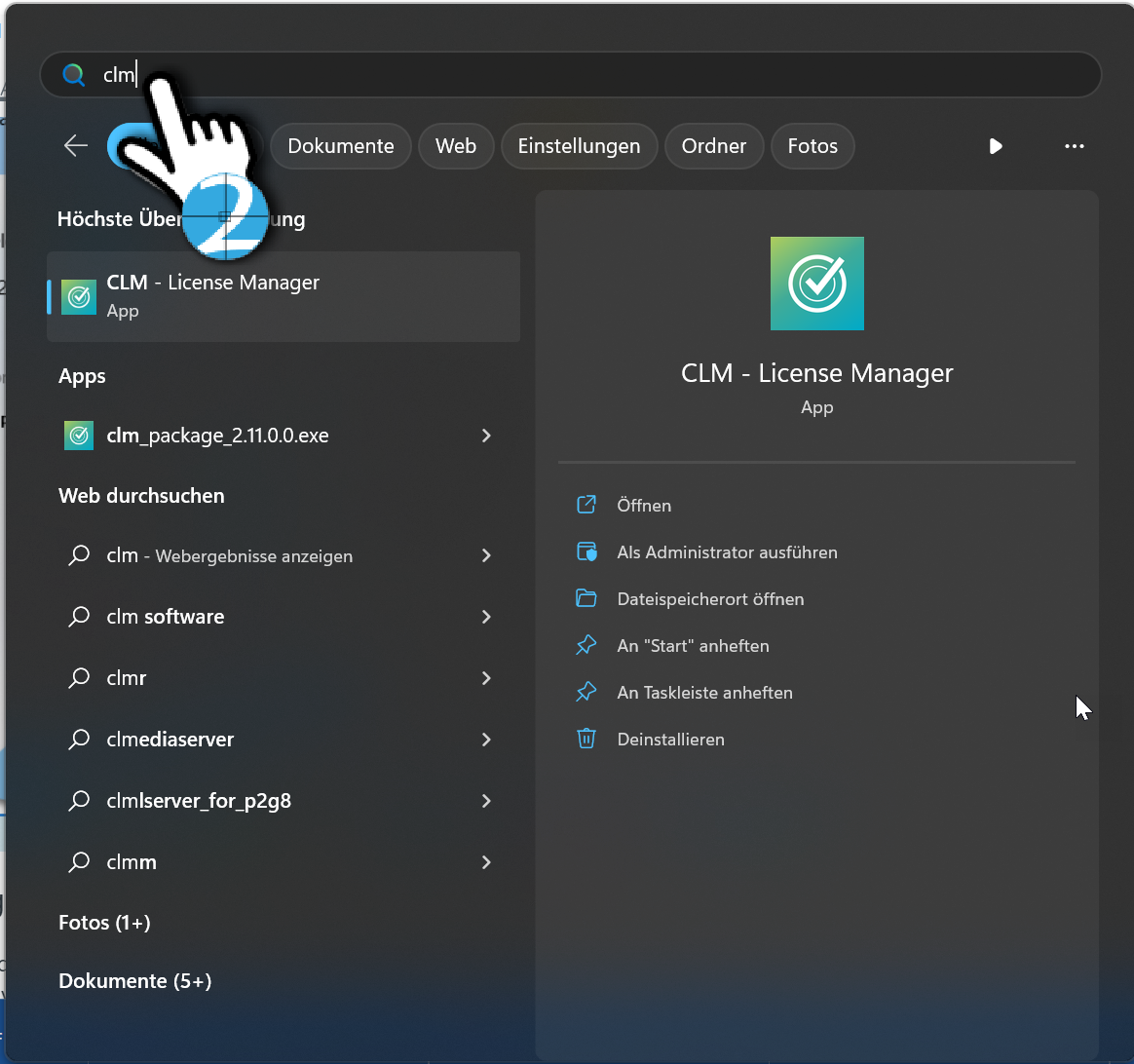Image resolution: width=1134 pixels, height=1064 pixels.
Task: Expand the clm software web suggestion
Action: (x=485, y=617)
